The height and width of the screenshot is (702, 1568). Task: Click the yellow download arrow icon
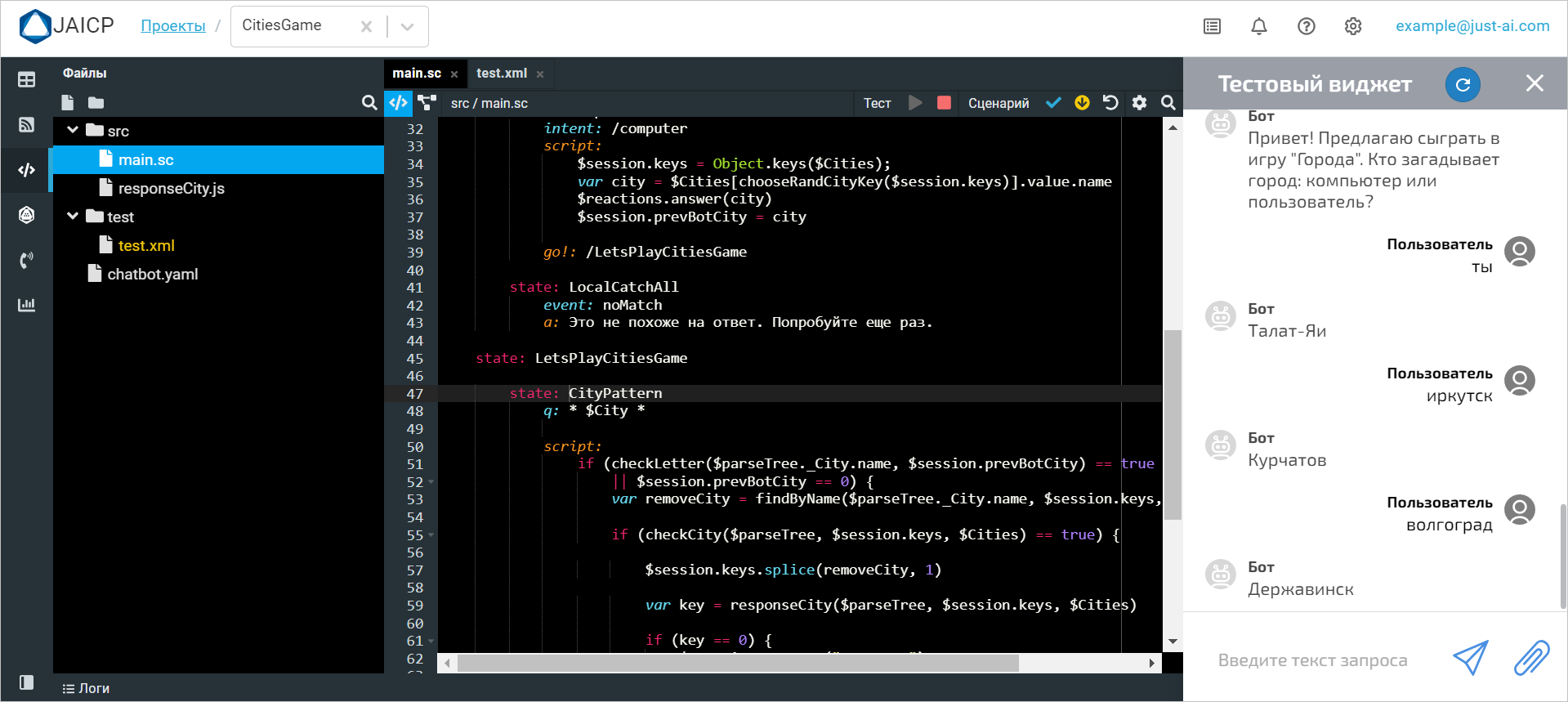click(x=1082, y=103)
